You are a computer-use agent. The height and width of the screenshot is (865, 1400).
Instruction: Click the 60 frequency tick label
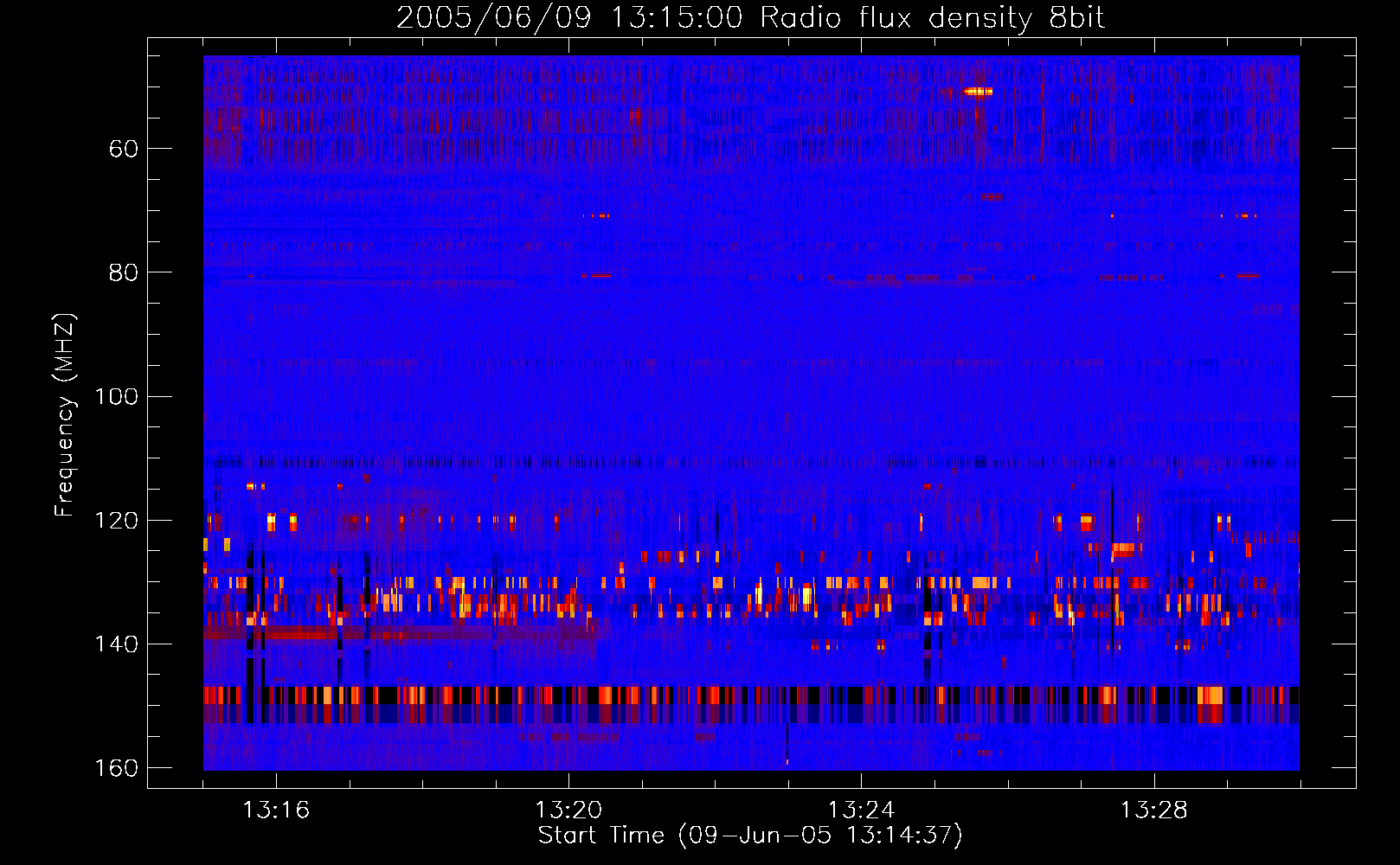[x=124, y=149]
